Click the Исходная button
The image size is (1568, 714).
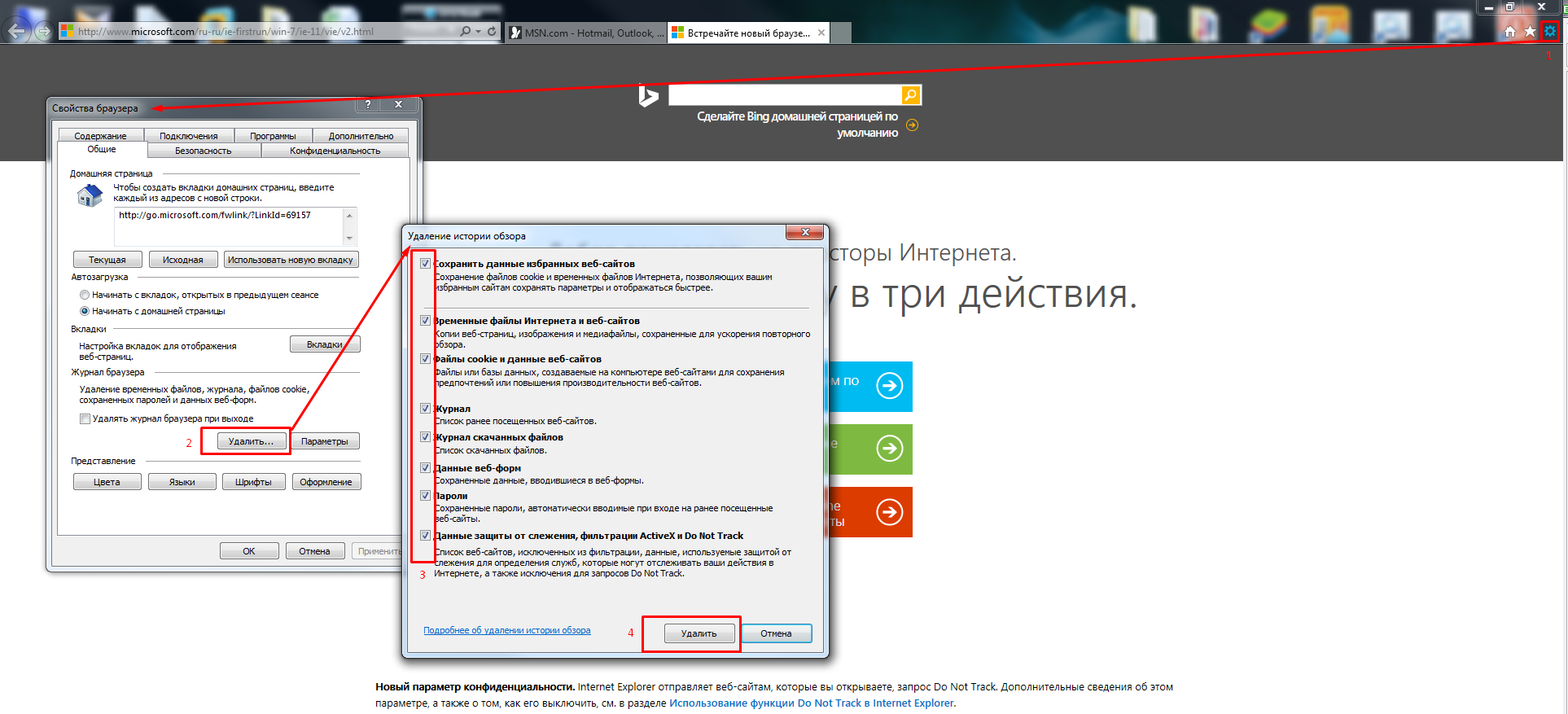(183, 260)
